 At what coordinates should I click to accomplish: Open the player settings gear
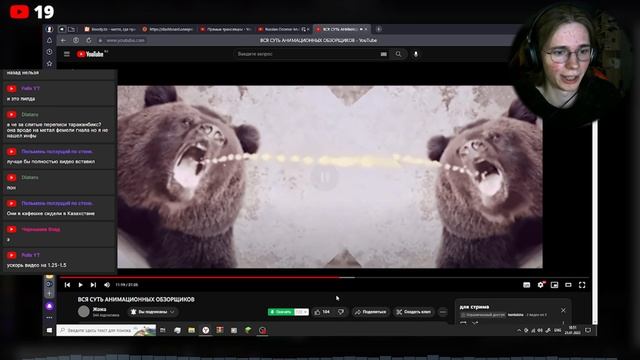pyautogui.click(x=541, y=285)
